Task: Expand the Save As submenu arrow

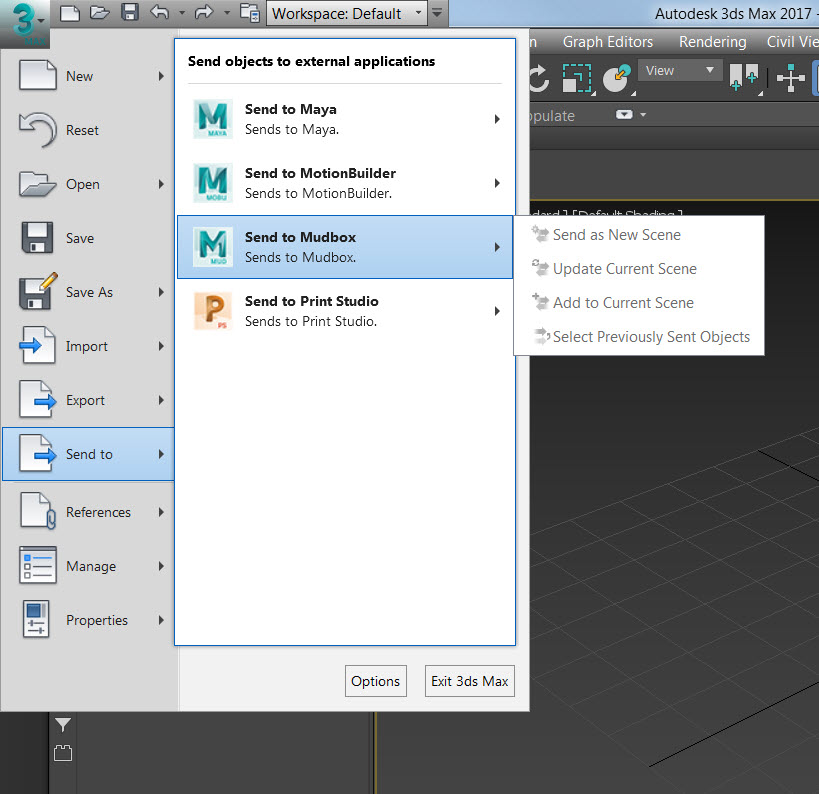Action: [x=161, y=293]
